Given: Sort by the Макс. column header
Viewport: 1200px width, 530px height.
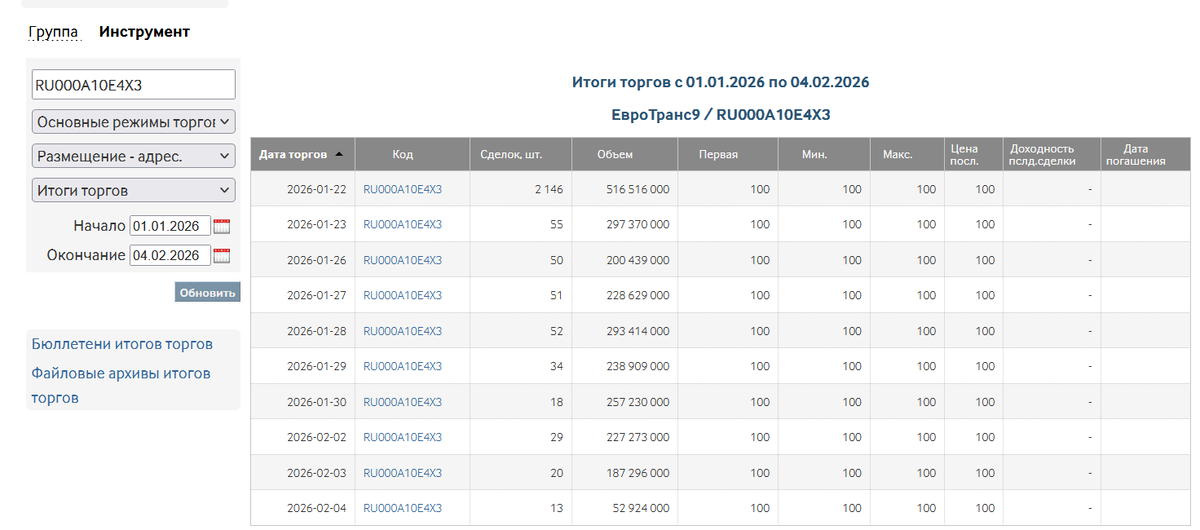Looking at the screenshot, I should point(897,155).
